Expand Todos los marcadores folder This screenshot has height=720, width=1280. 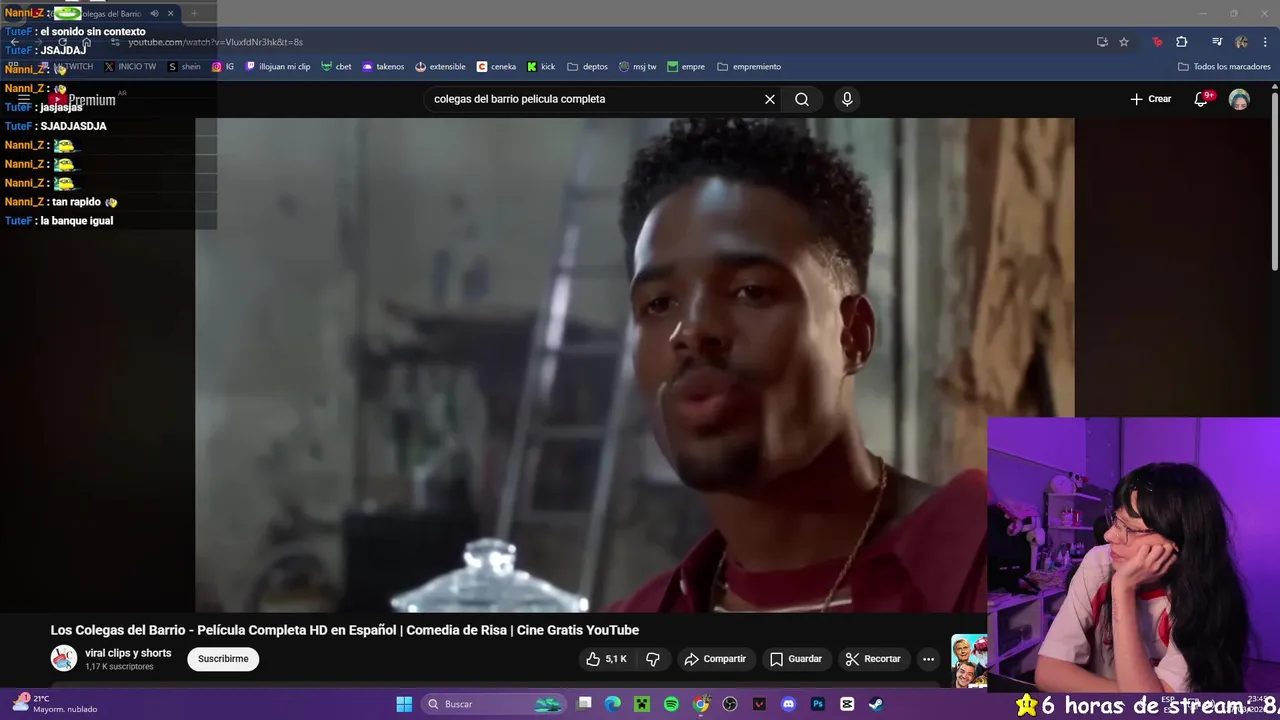click(1224, 67)
